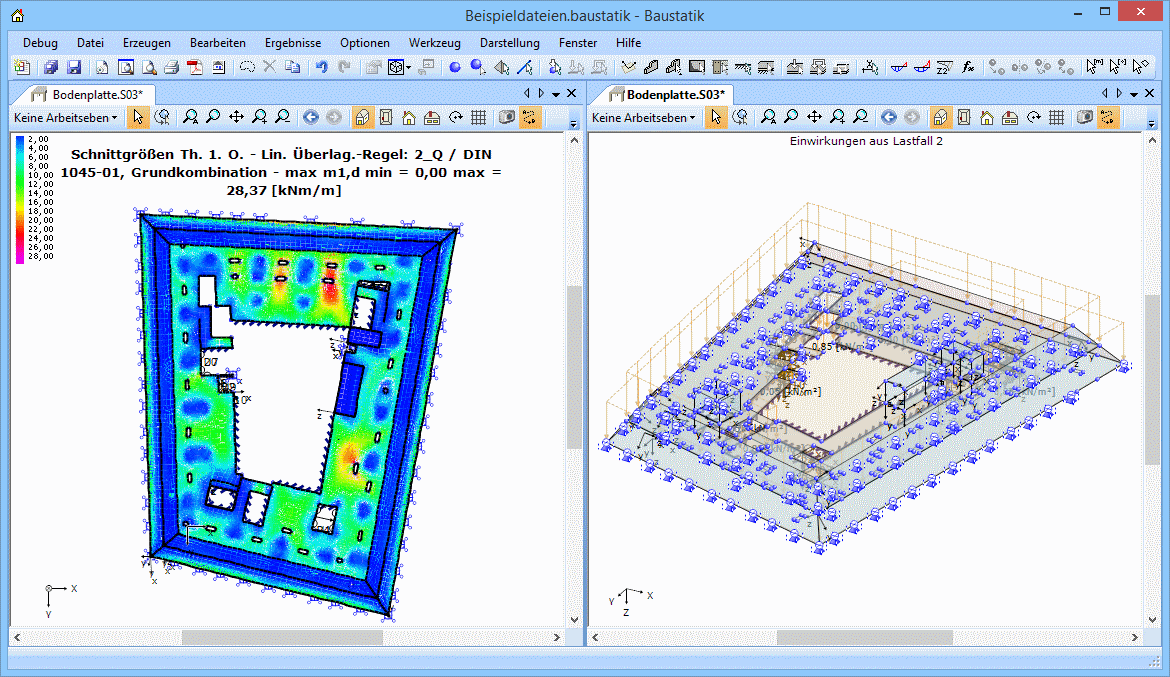Click the PDF export icon
The image size is (1170, 677).
194,67
